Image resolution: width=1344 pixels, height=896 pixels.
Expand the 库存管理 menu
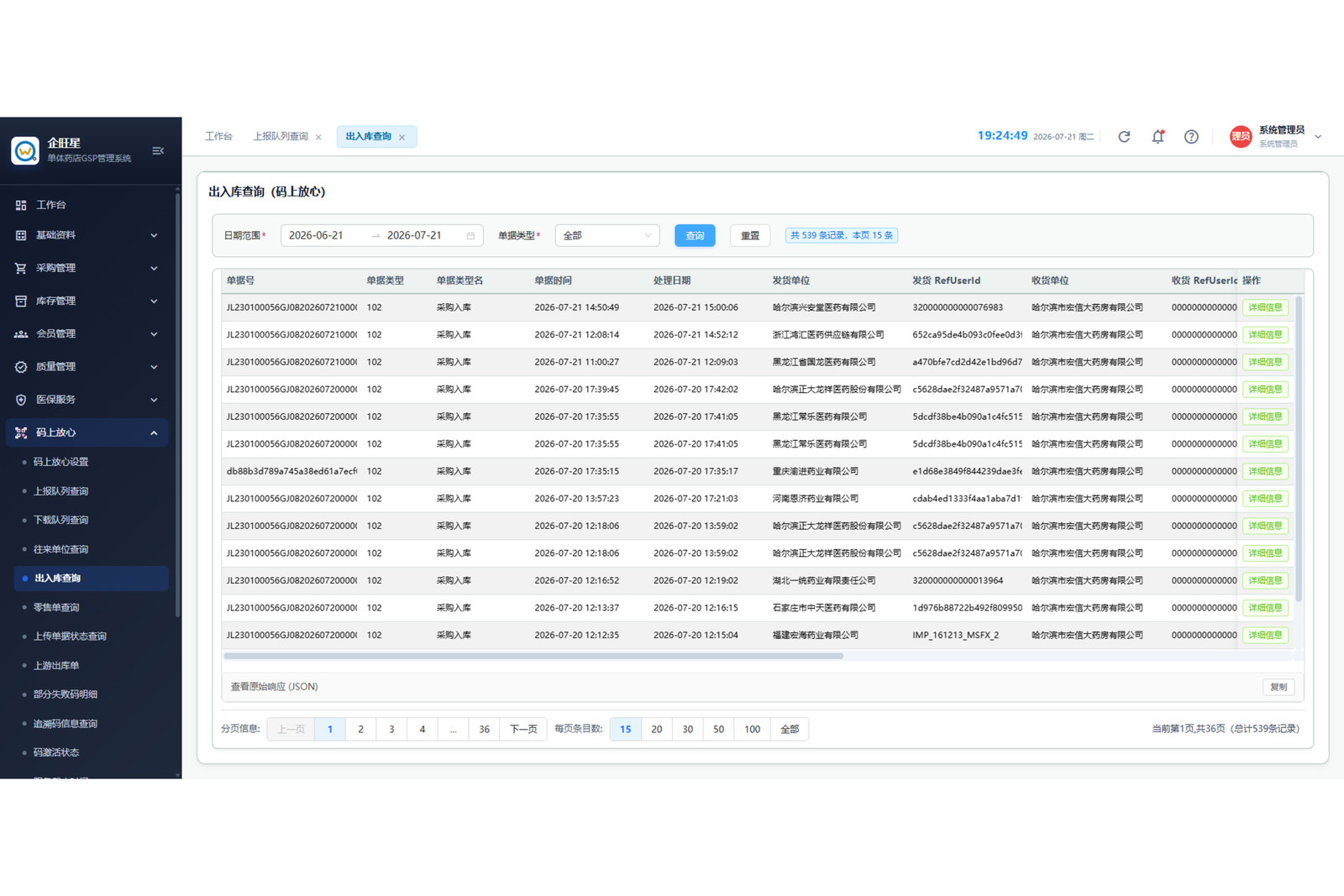[x=154, y=301]
